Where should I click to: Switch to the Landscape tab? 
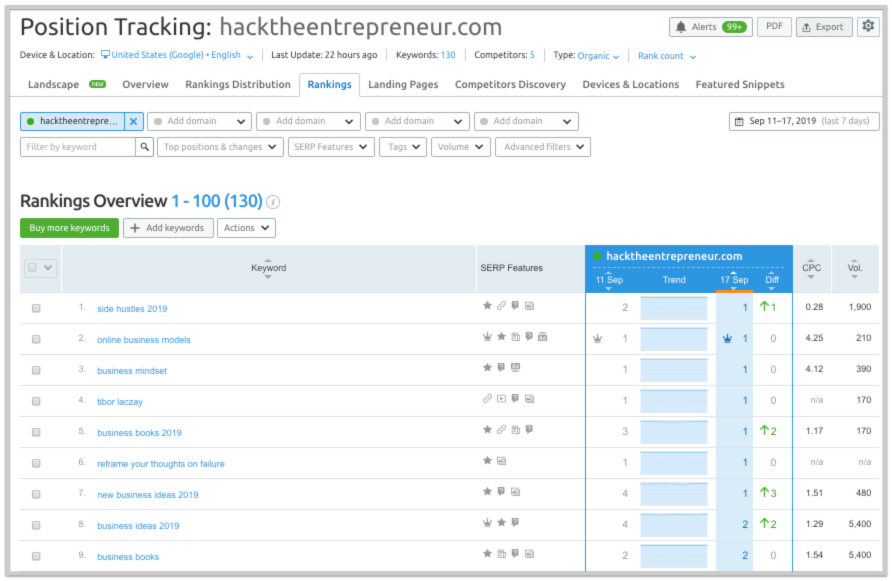click(x=53, y=84)
